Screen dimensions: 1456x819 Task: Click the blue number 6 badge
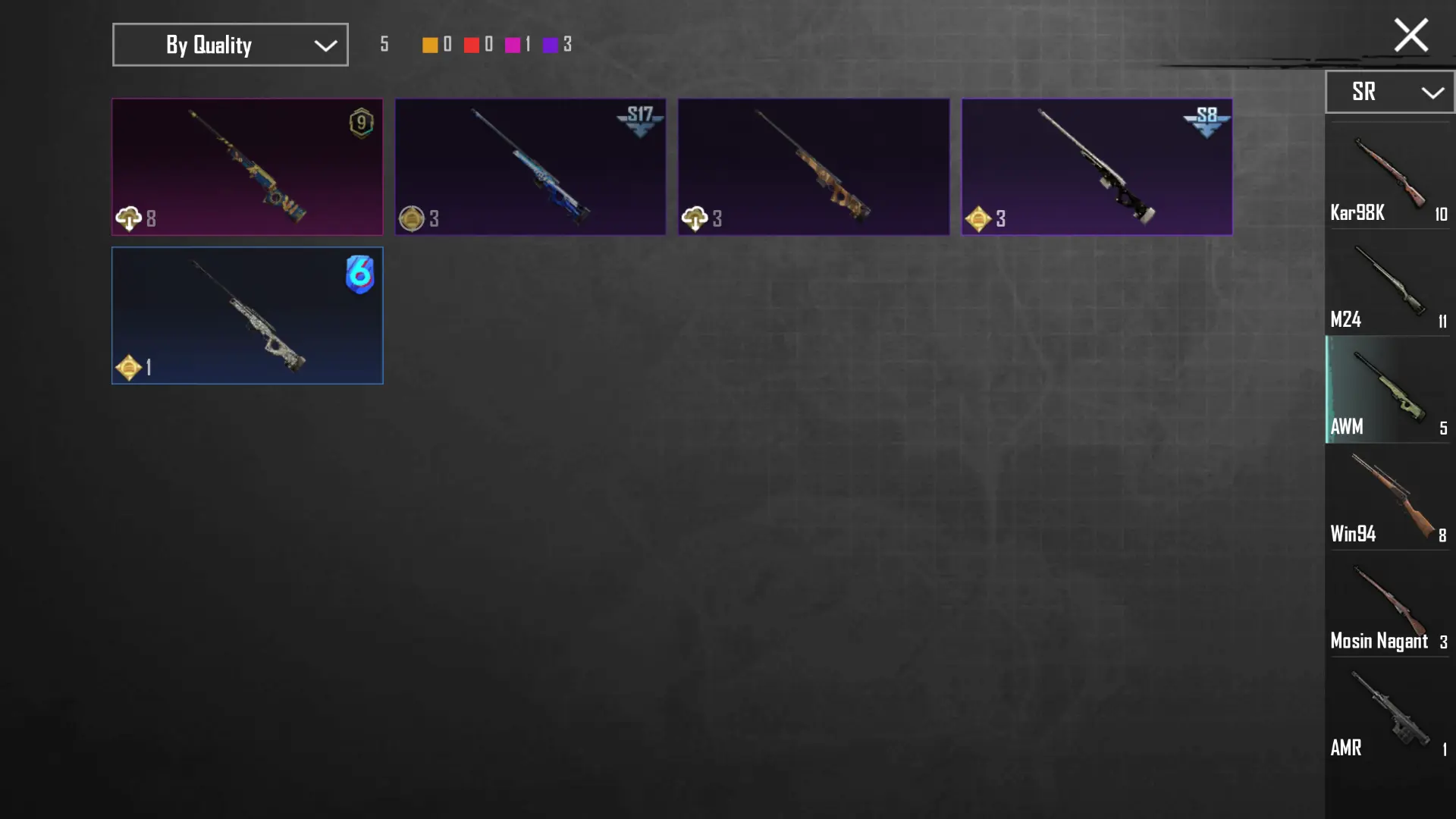[360, 274]
